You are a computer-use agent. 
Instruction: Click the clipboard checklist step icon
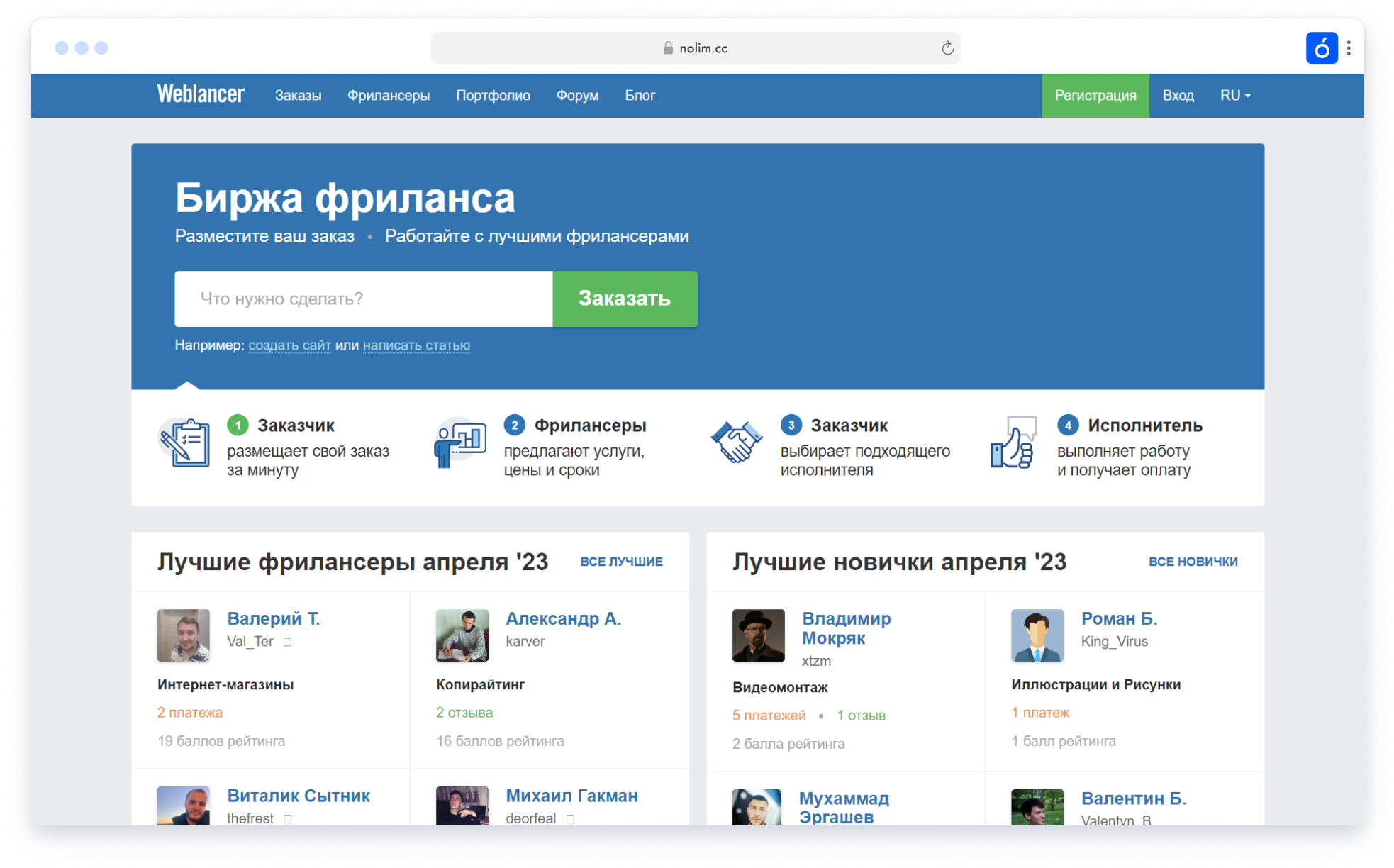click(184, 443)
